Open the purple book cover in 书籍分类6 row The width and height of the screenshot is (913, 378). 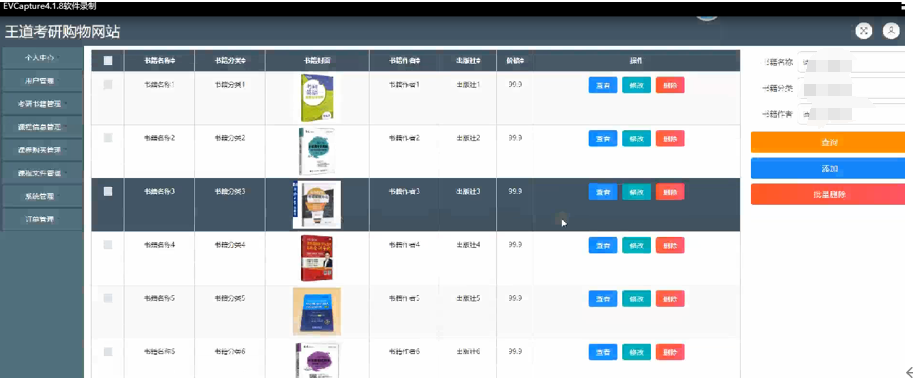[317, 360]
